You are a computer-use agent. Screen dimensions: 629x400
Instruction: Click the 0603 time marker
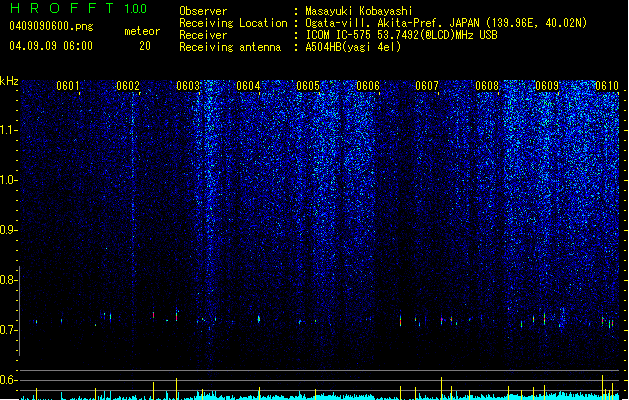188,86
